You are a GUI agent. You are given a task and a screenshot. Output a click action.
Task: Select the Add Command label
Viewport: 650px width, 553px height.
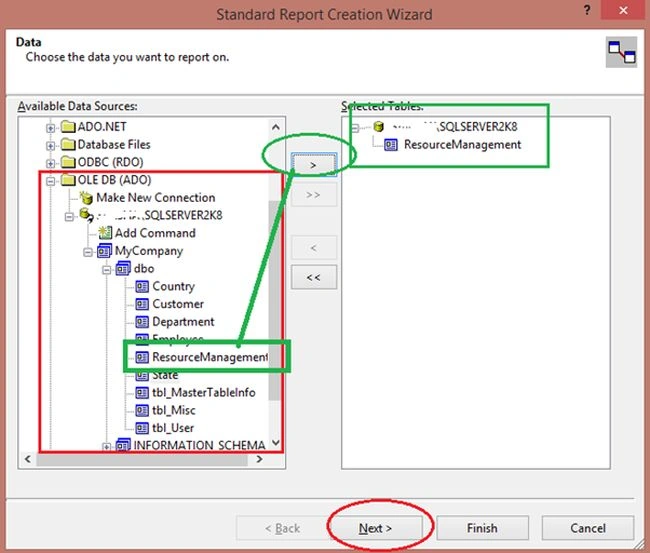tap(155, 233)
